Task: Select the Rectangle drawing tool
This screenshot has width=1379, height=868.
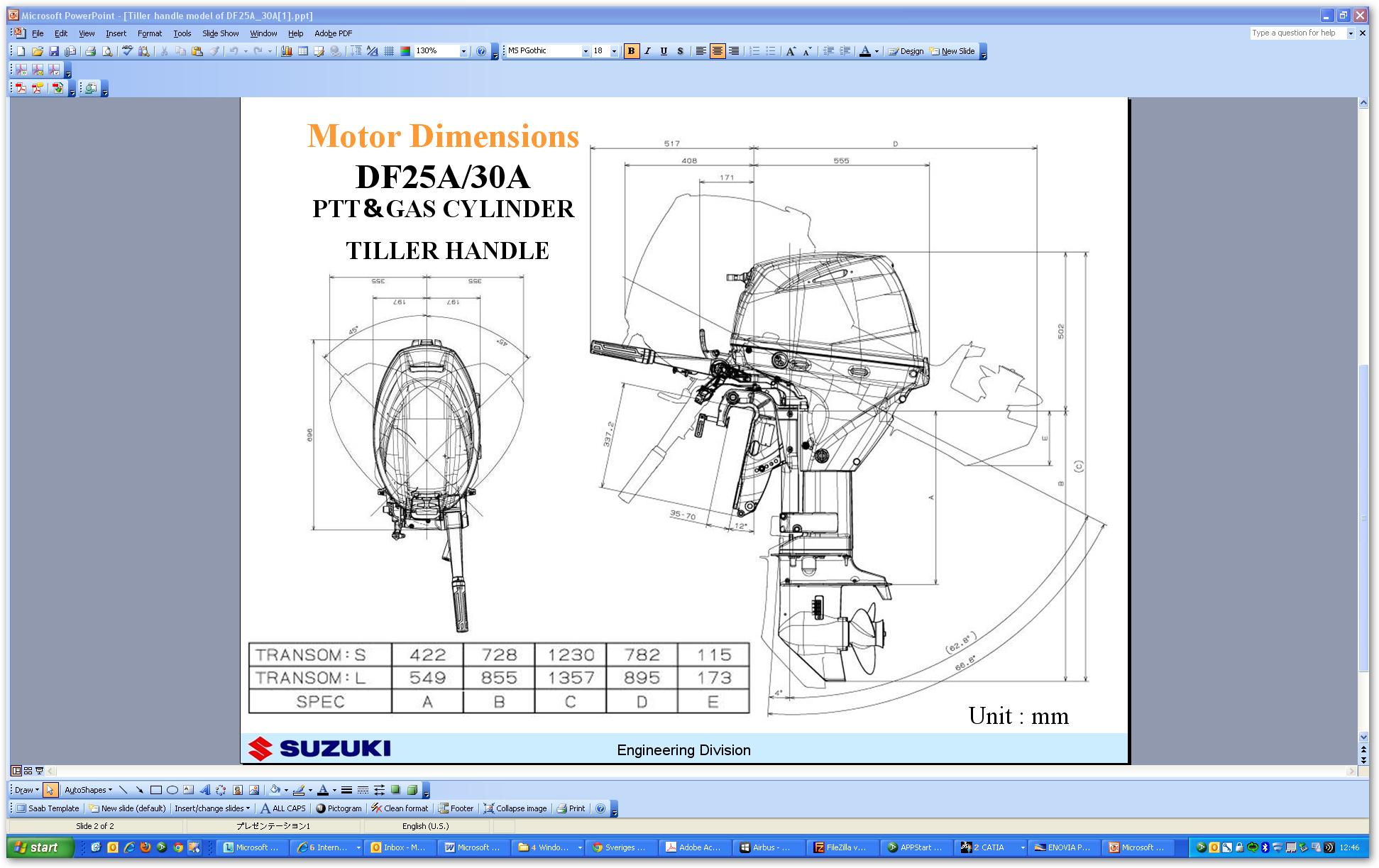Action: [x=156, y=790]
